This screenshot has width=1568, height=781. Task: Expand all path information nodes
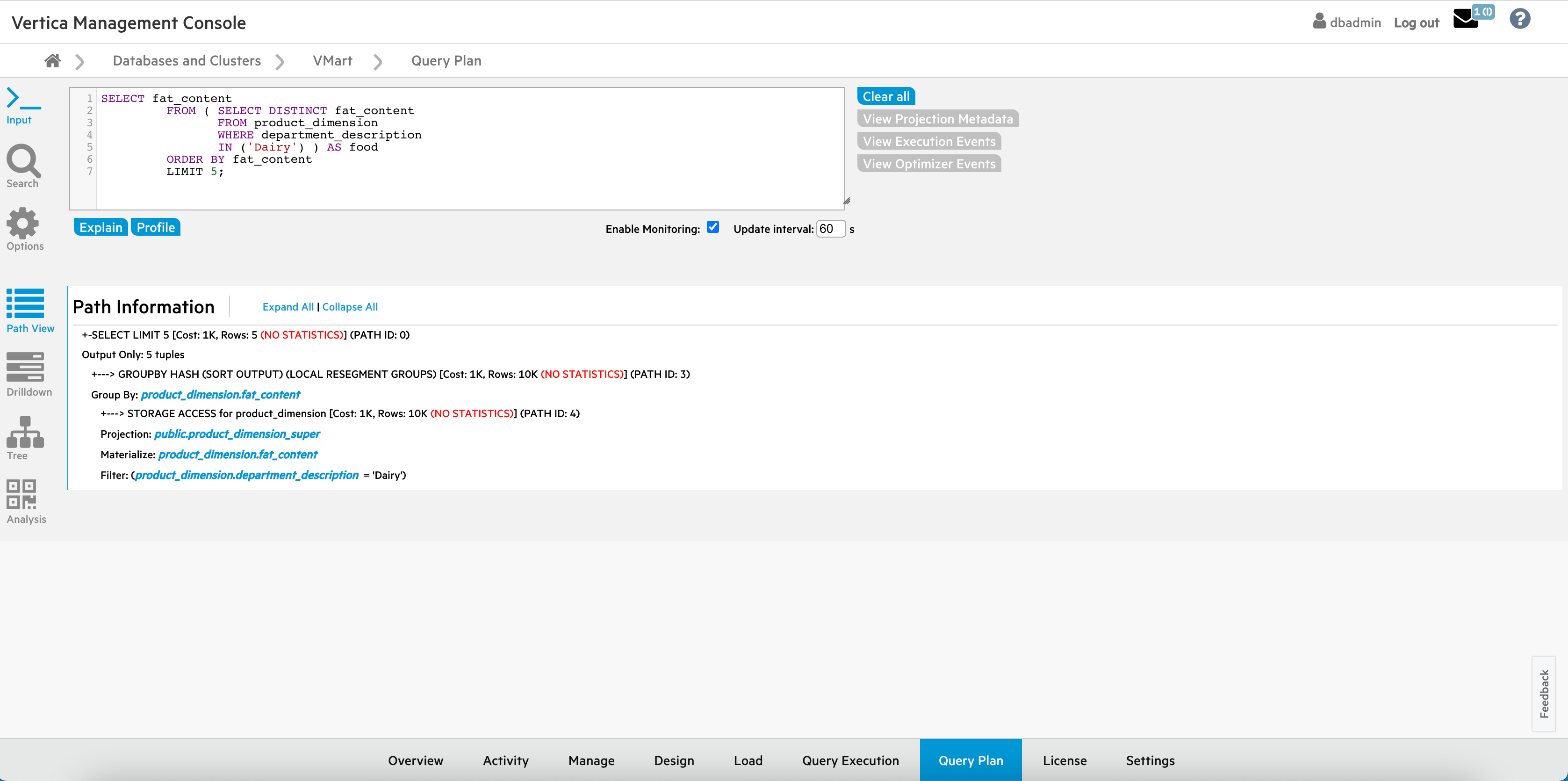[x=288, y=307]
